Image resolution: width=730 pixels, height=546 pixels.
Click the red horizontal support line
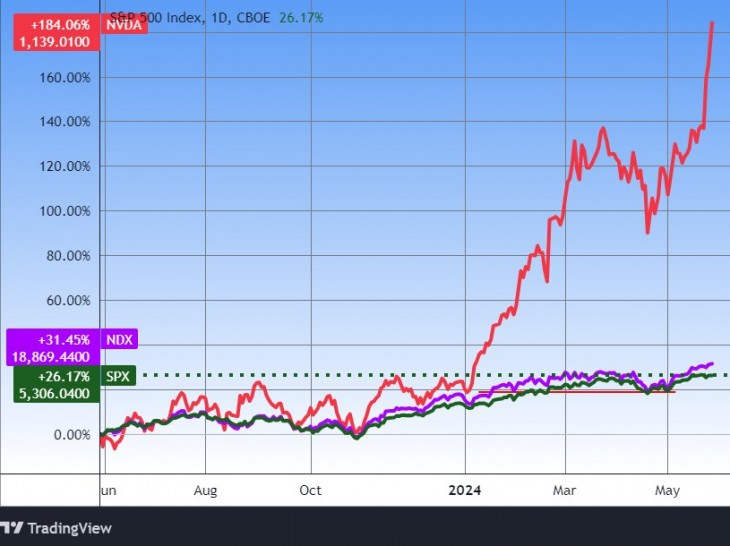tap(577, 392)
